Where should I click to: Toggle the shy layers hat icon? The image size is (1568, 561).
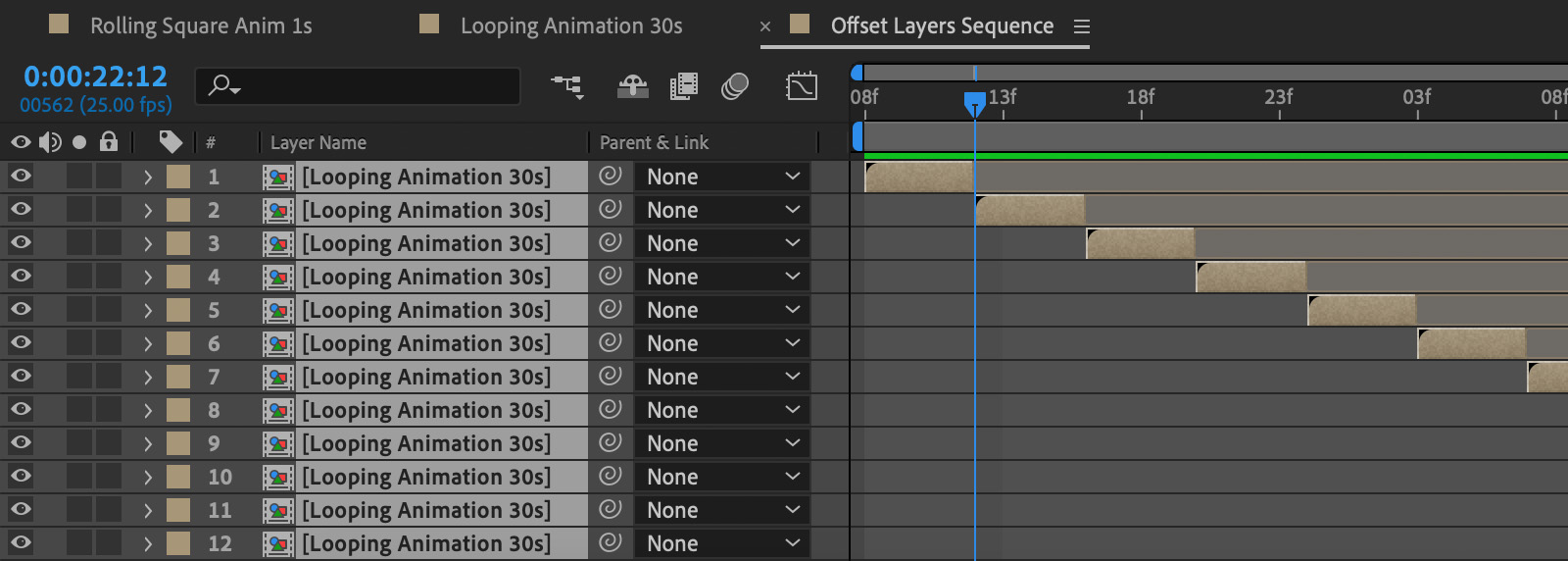[633, 87]
